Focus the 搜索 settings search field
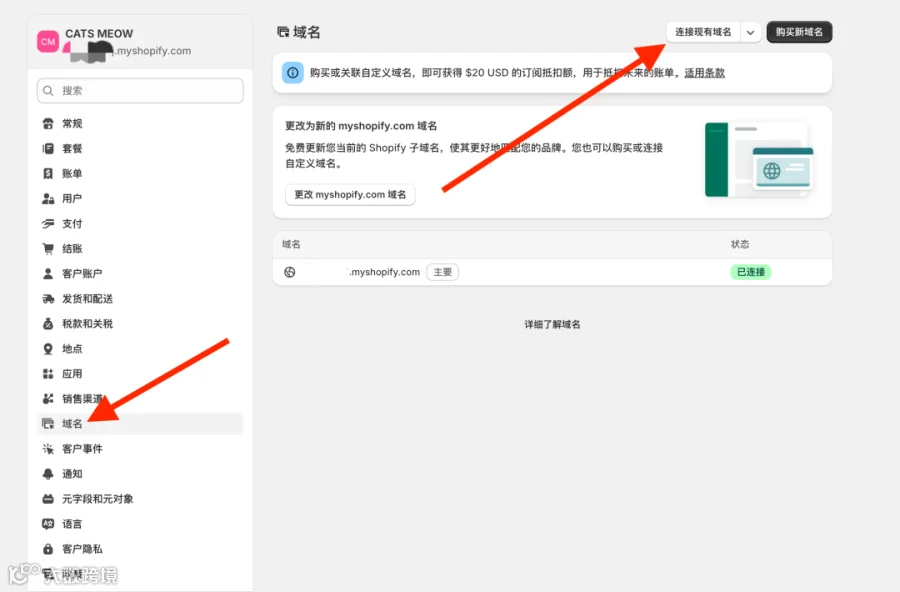 [x=140, y=91]
